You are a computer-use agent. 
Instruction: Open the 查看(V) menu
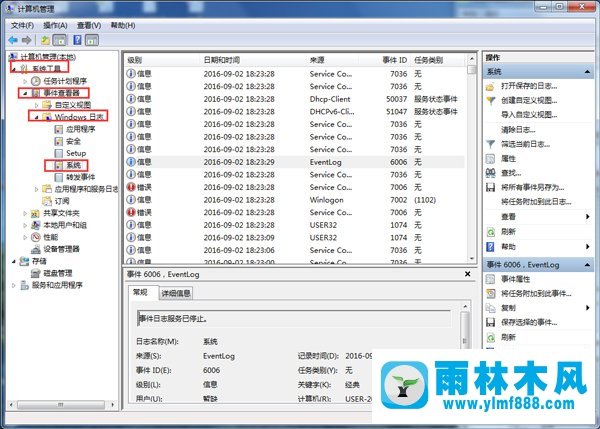tap(89, 25)
